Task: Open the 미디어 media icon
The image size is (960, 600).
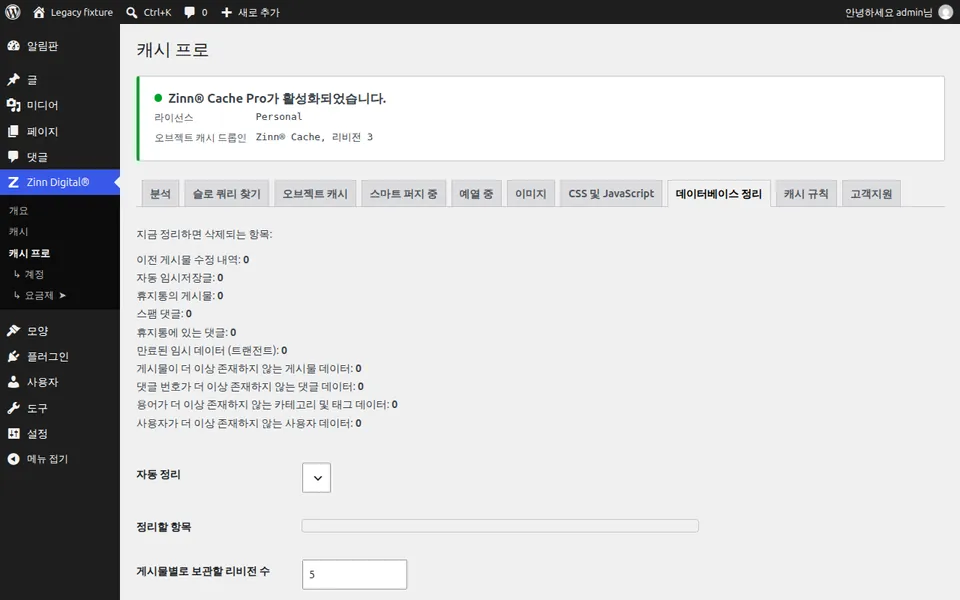Action: [13, 105]
